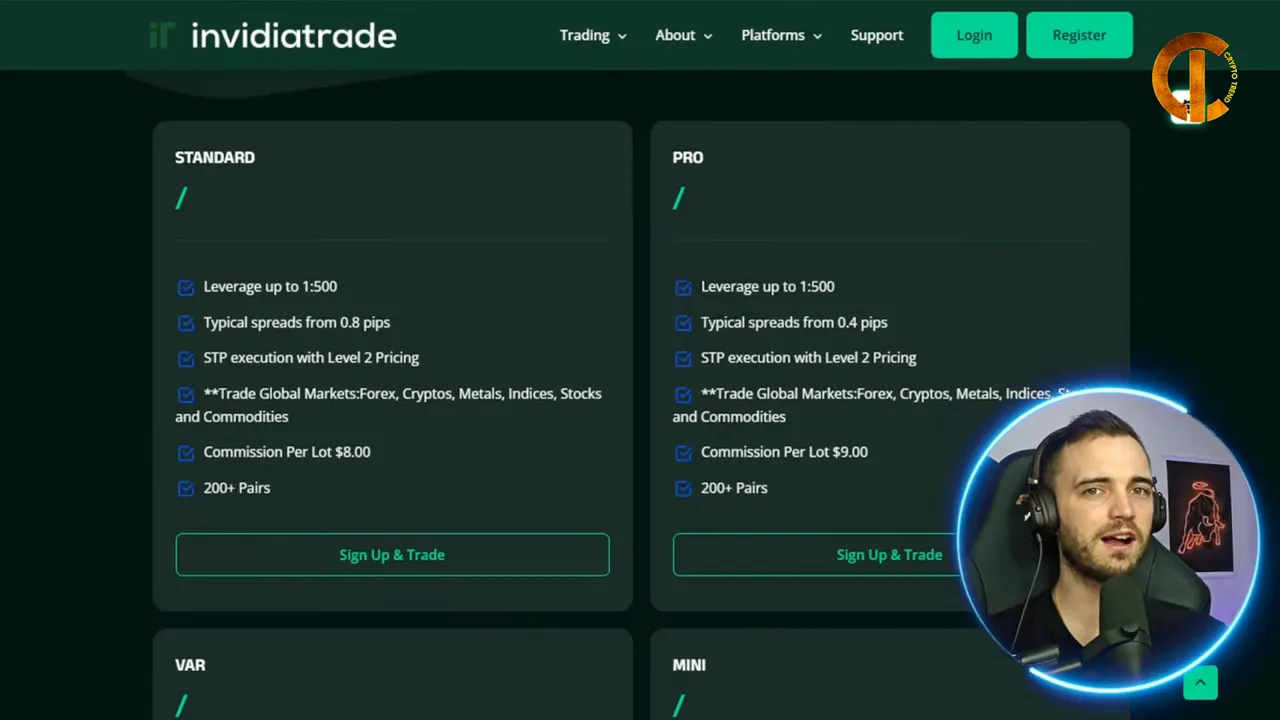Click Sign Up & Trade on Standard card
This screenshot has width=1280, height=720.
(392, 555)
